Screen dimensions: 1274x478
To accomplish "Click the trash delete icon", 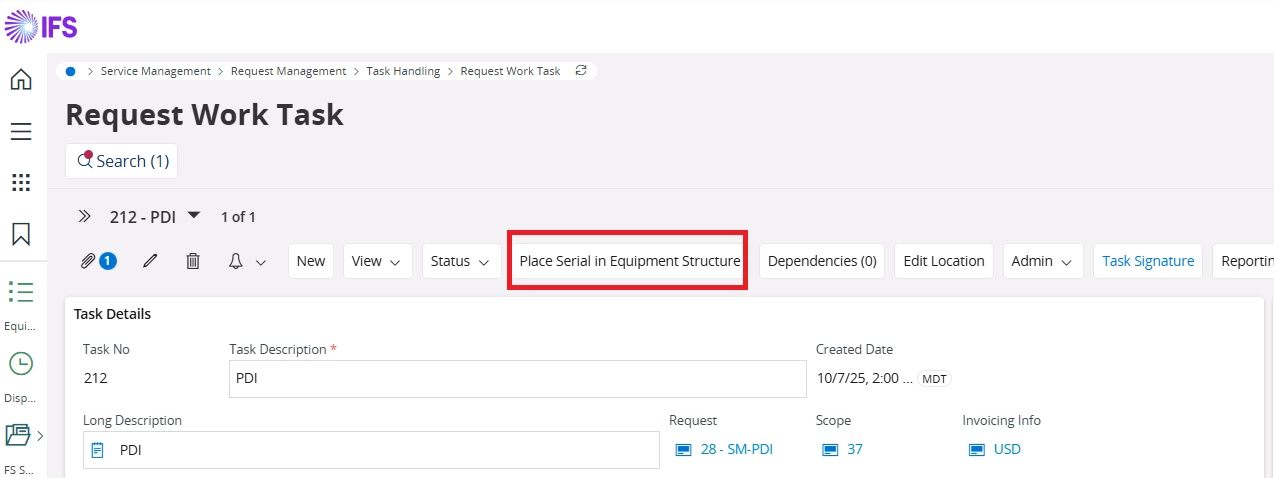I will click(x=193, y=261).
